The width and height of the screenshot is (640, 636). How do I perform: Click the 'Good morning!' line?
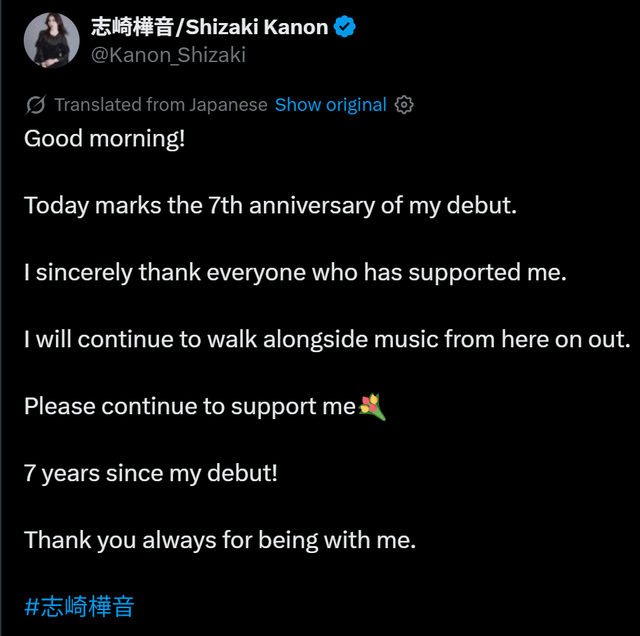tap(105, 138)
